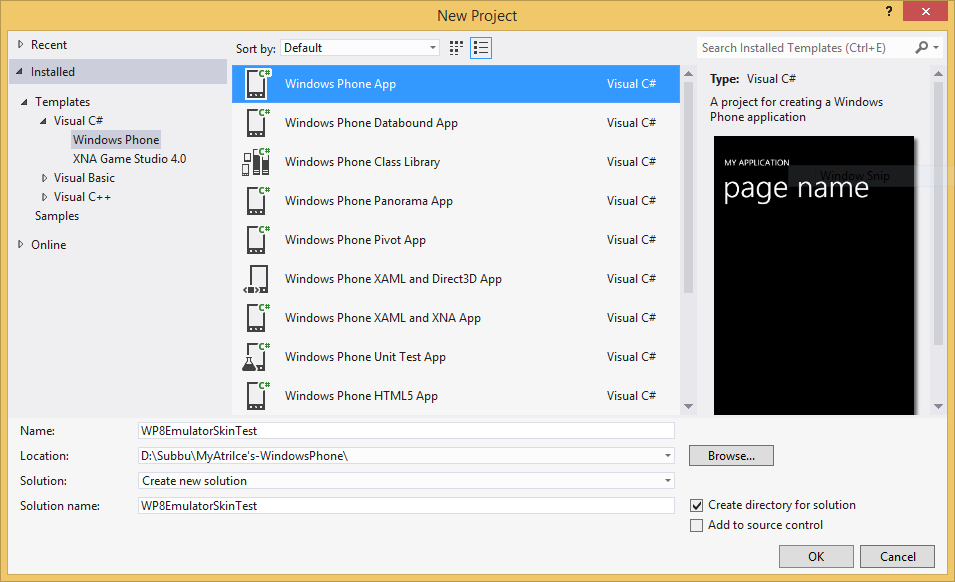
Task: Confirm with the OK button
Action: [x=815, y=556]
